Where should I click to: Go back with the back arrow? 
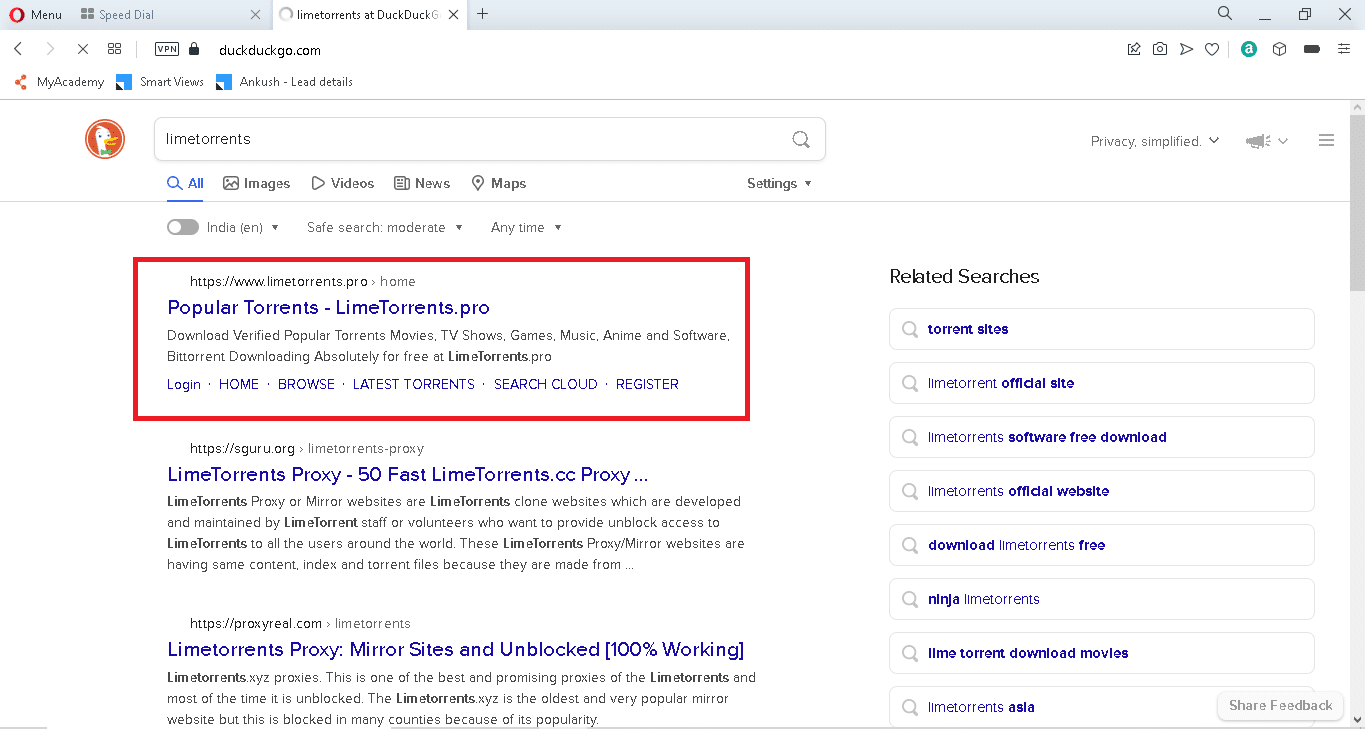(x=18, y=49)
